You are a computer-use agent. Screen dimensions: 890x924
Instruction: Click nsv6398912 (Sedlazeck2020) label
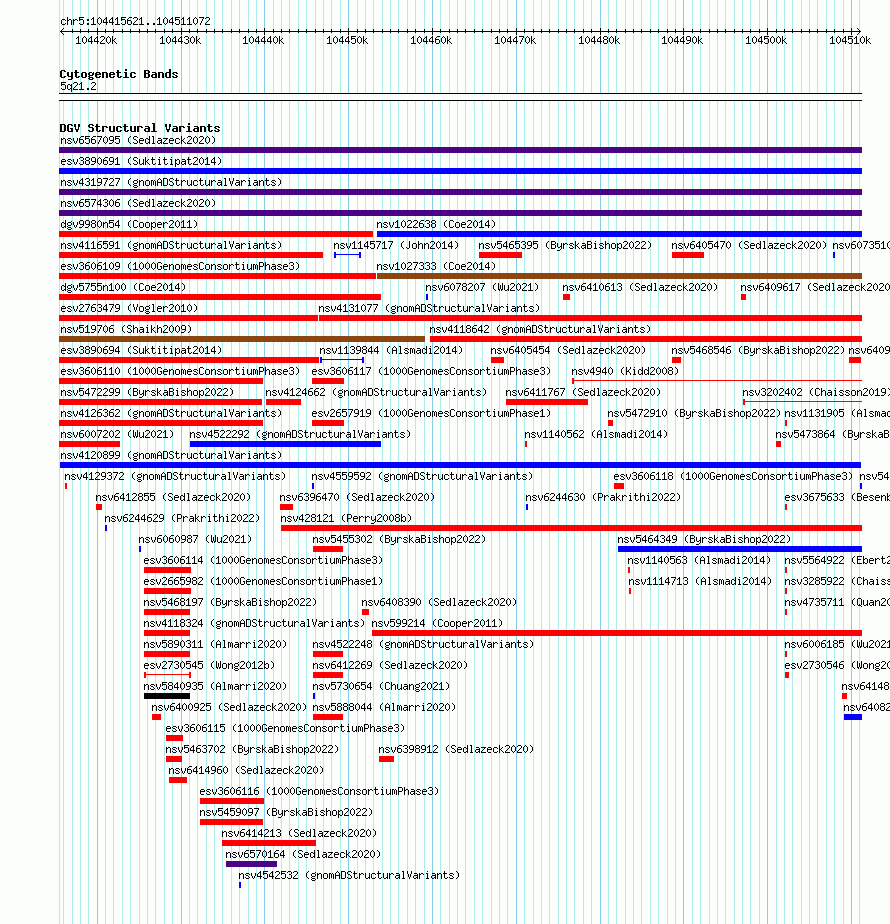[456, 750]
